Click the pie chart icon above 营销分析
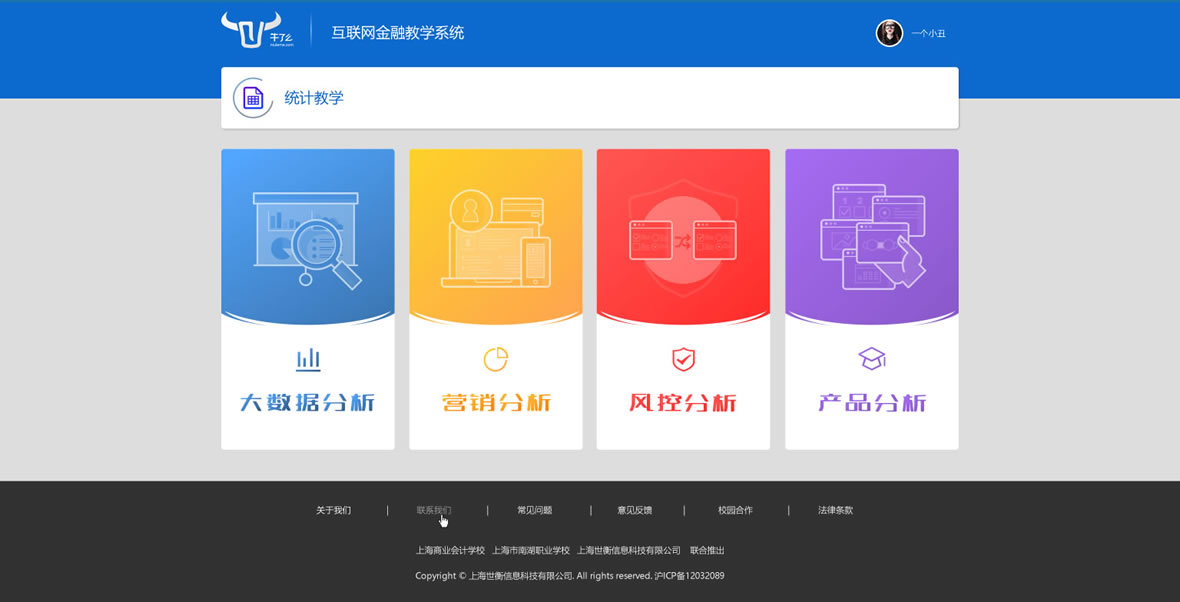 click(x=496, y=359)
